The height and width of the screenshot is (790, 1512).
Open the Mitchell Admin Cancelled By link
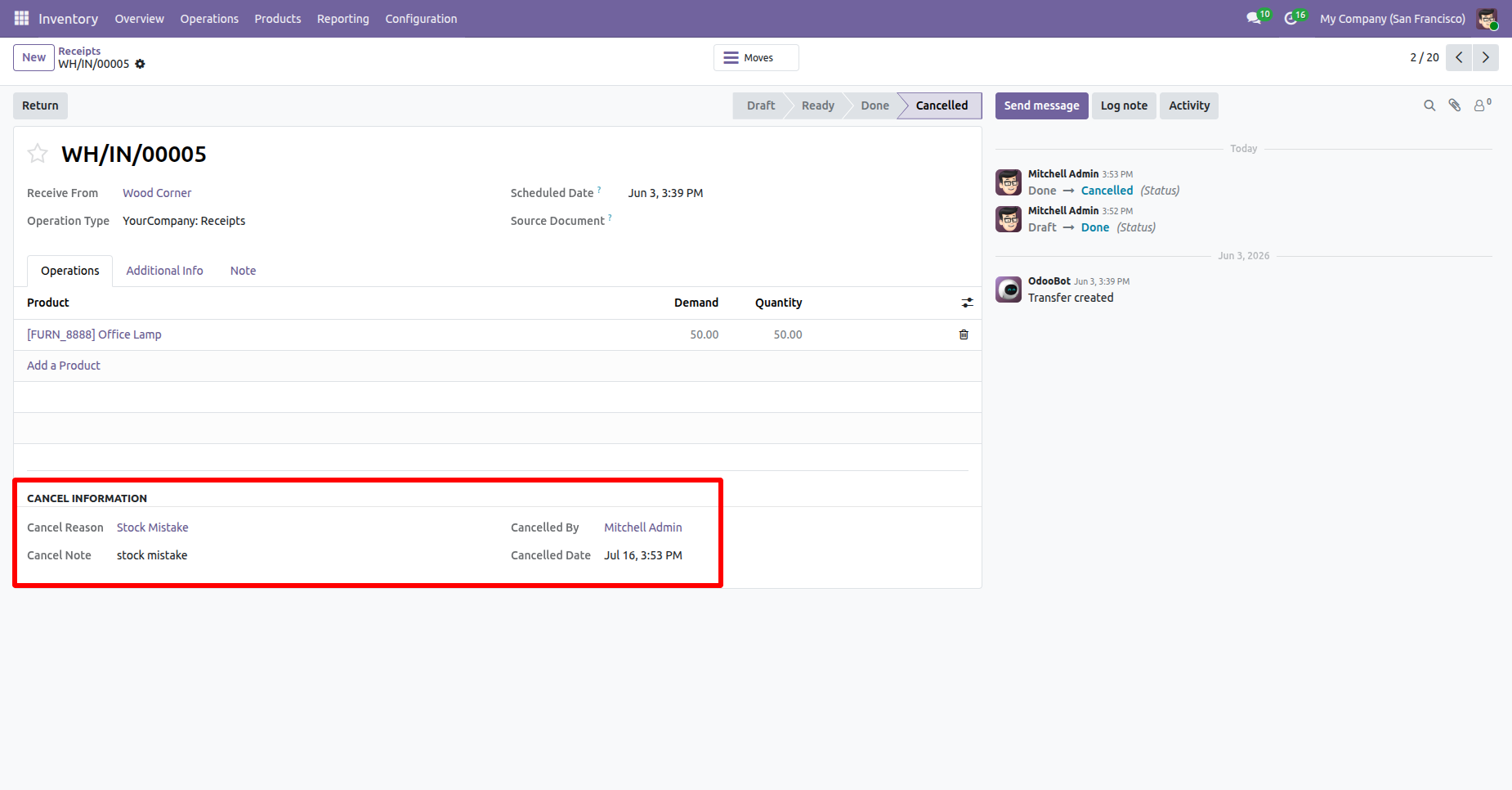[x=643, y=527]
